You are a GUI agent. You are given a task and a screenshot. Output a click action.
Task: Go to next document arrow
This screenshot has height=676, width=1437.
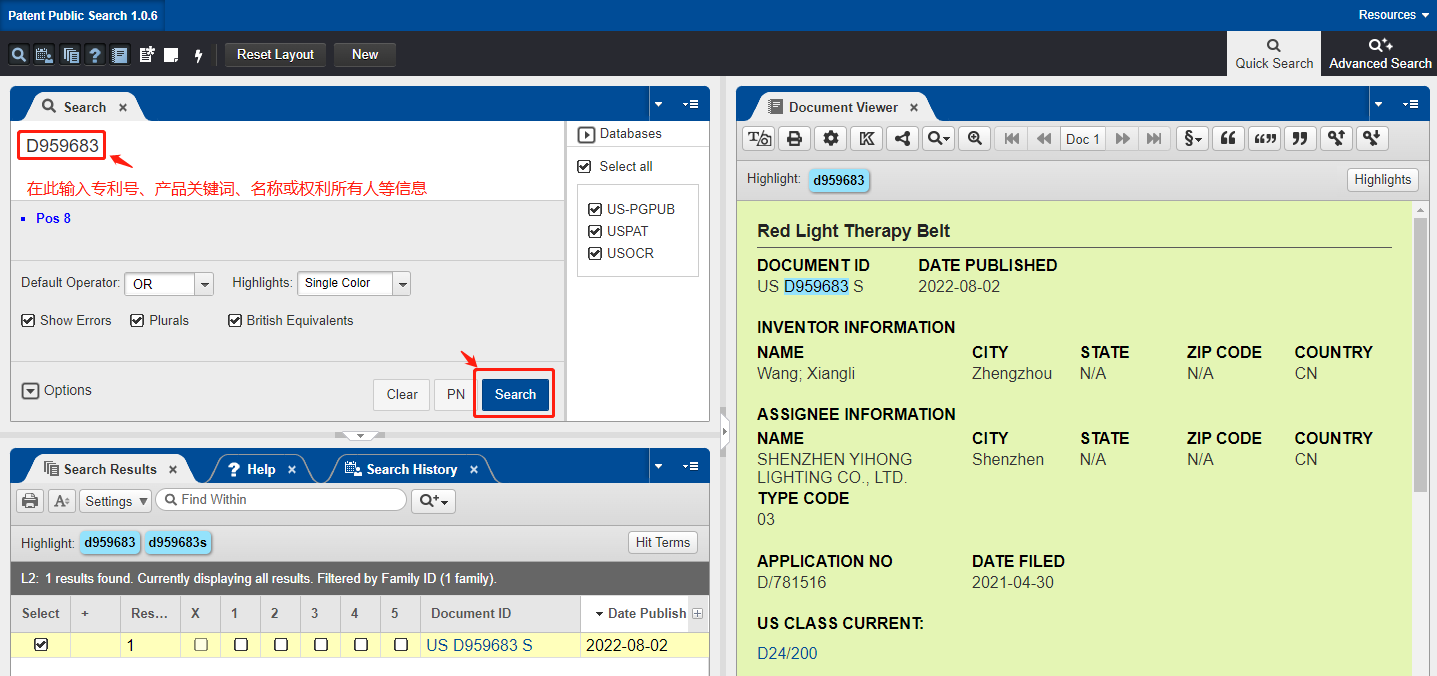pos(1123,139)
